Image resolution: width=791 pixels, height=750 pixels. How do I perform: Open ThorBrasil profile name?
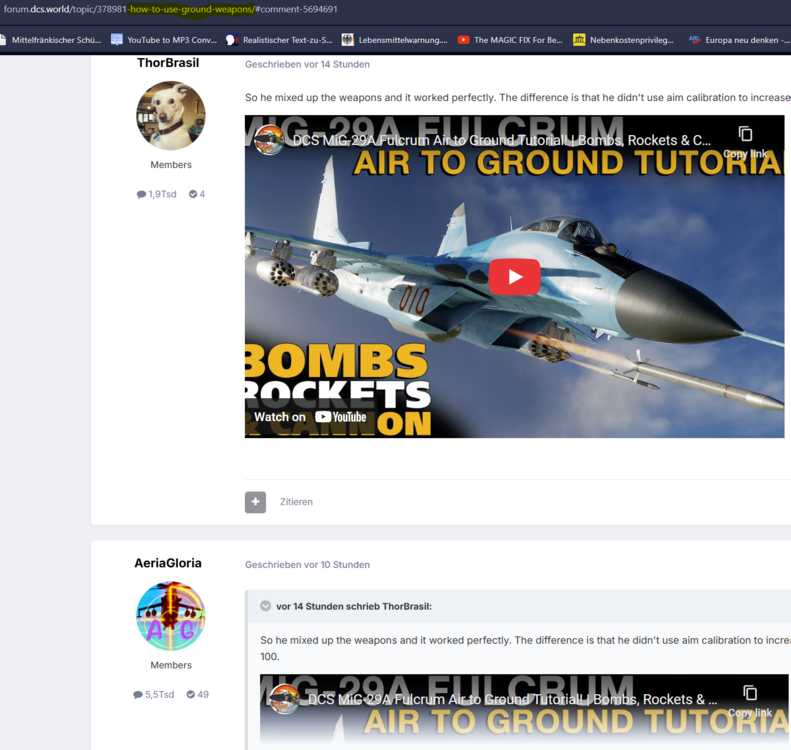pyautogui.click(x=168, y=63)
